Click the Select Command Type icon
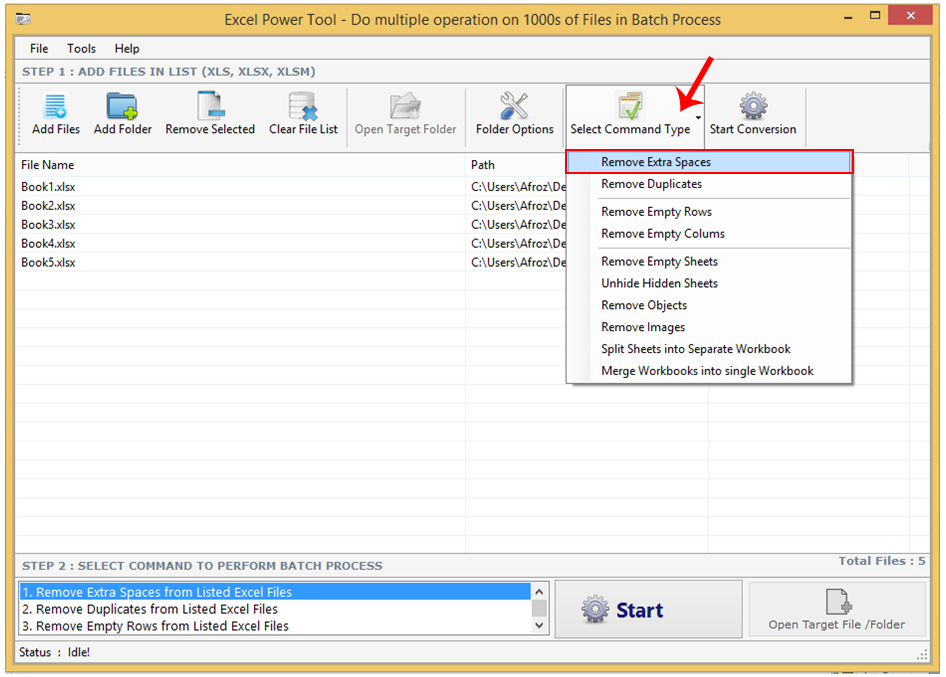 (630, 106)
